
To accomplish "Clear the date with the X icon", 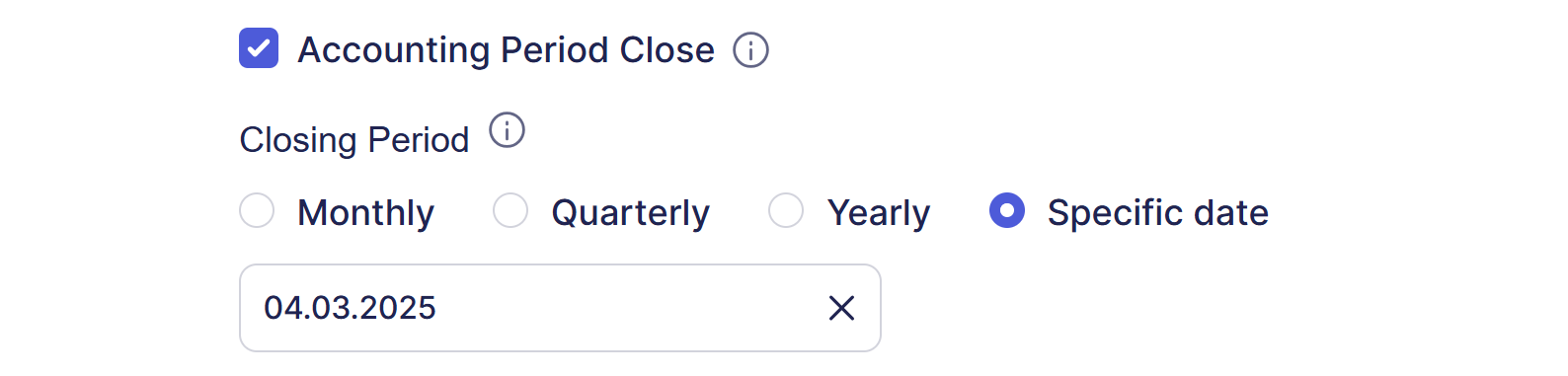I will (x=841, y=308).
